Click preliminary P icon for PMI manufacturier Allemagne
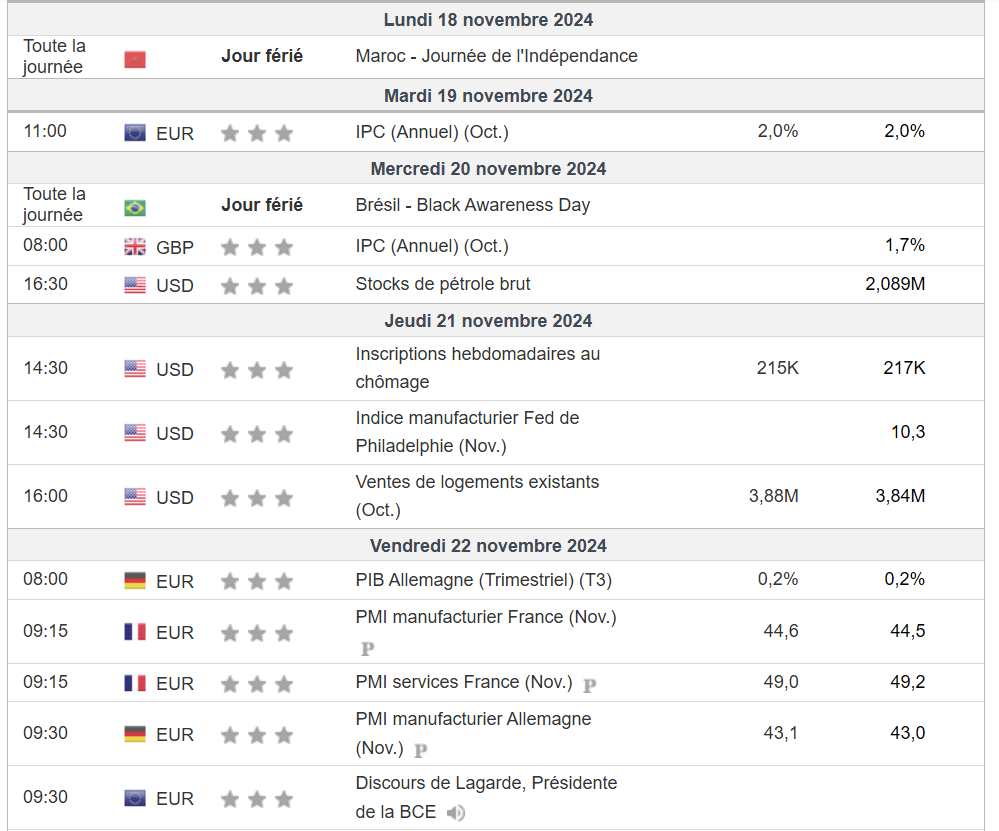This screenshot has height=831, width=999. [421, 750]
